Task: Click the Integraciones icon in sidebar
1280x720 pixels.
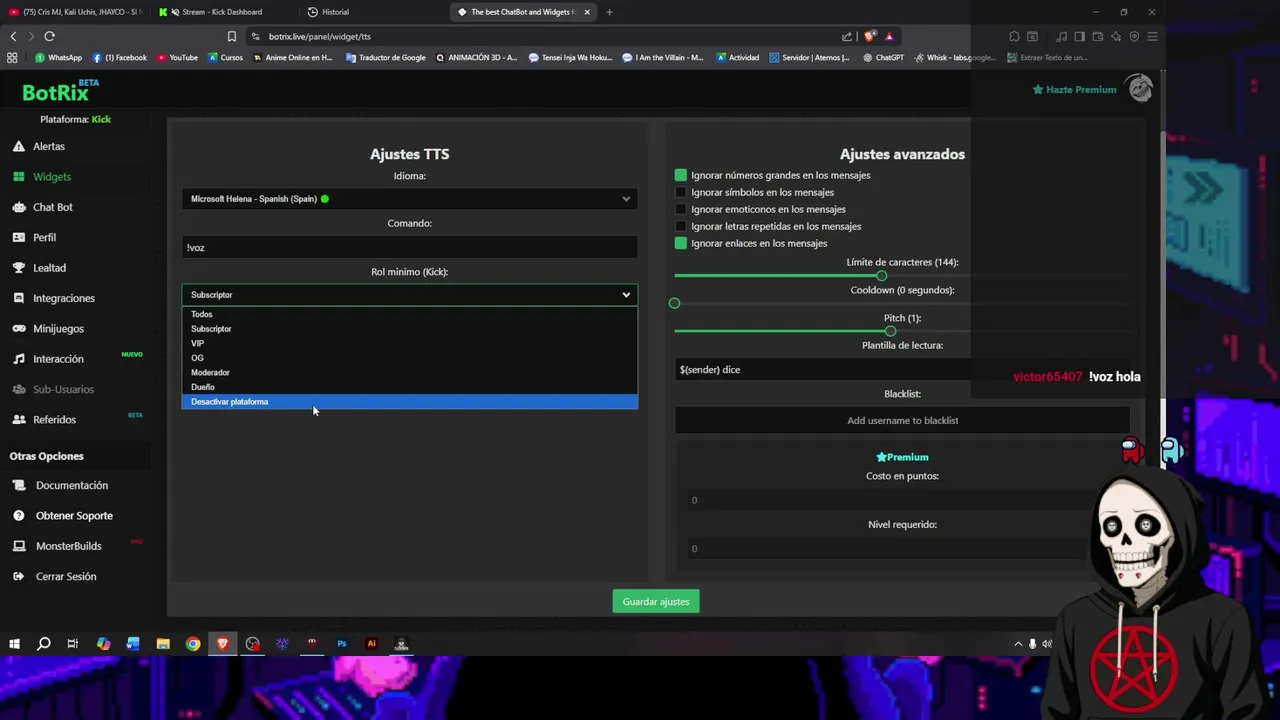Action: coord(19,298)
